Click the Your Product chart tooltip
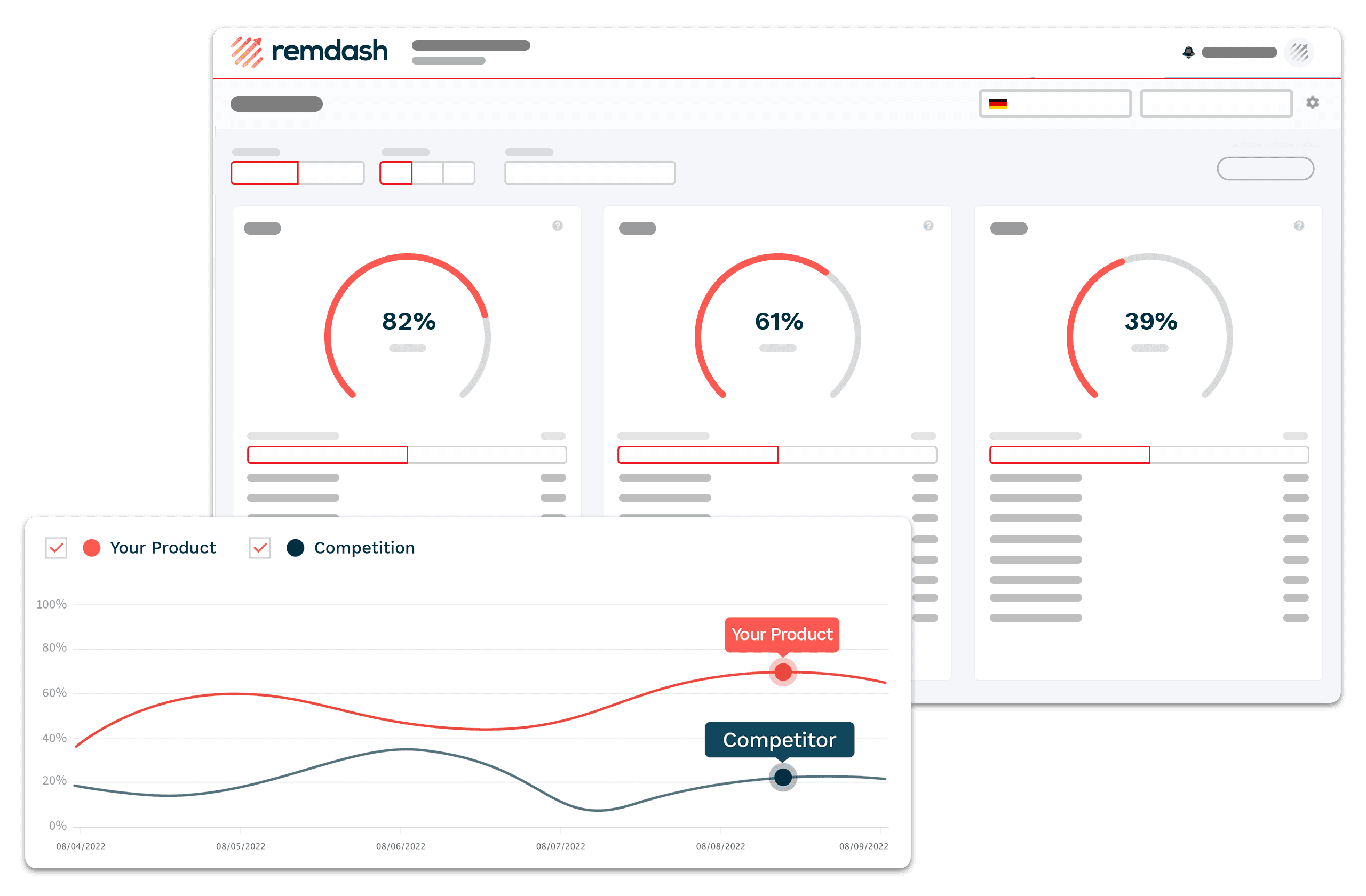This screenshot has width=1366, height=896. (782, 635)
